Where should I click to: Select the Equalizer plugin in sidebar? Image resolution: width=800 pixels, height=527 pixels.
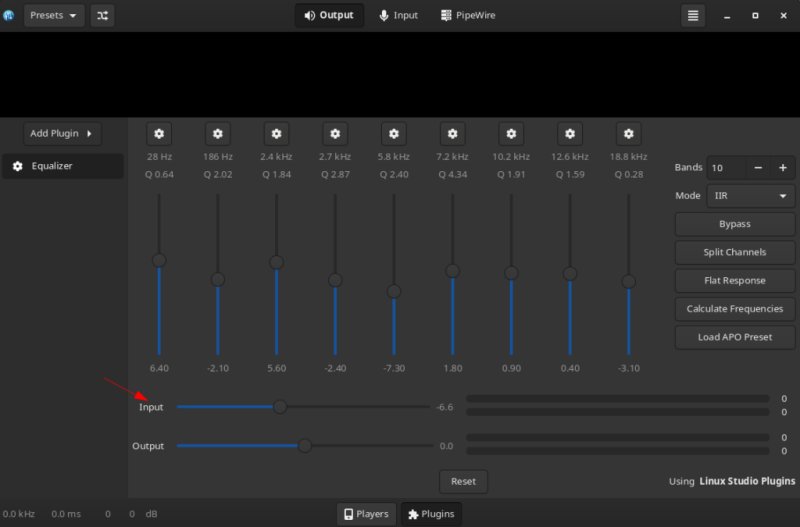62,166
